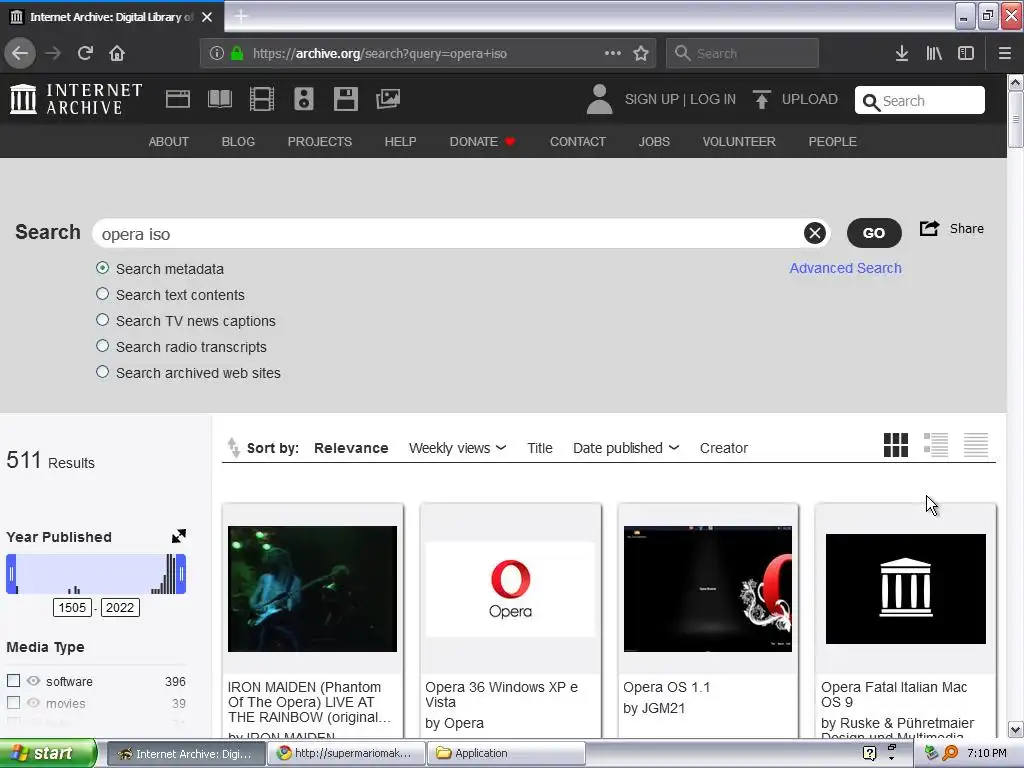Open the PROJECTS menu item
The image size is (1024, 768).
click(x=320, y=142)
